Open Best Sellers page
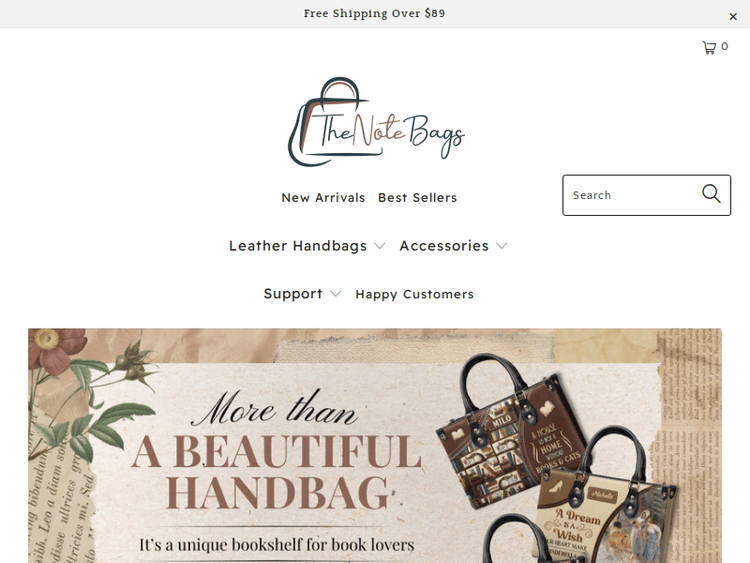Image resolution: width=750 pixels, height=563 pixels. (x=418, y=198)
